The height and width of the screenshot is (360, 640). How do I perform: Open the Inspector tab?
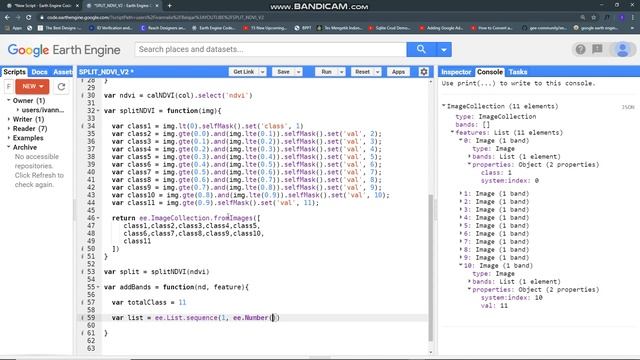(x=456, y=72)
